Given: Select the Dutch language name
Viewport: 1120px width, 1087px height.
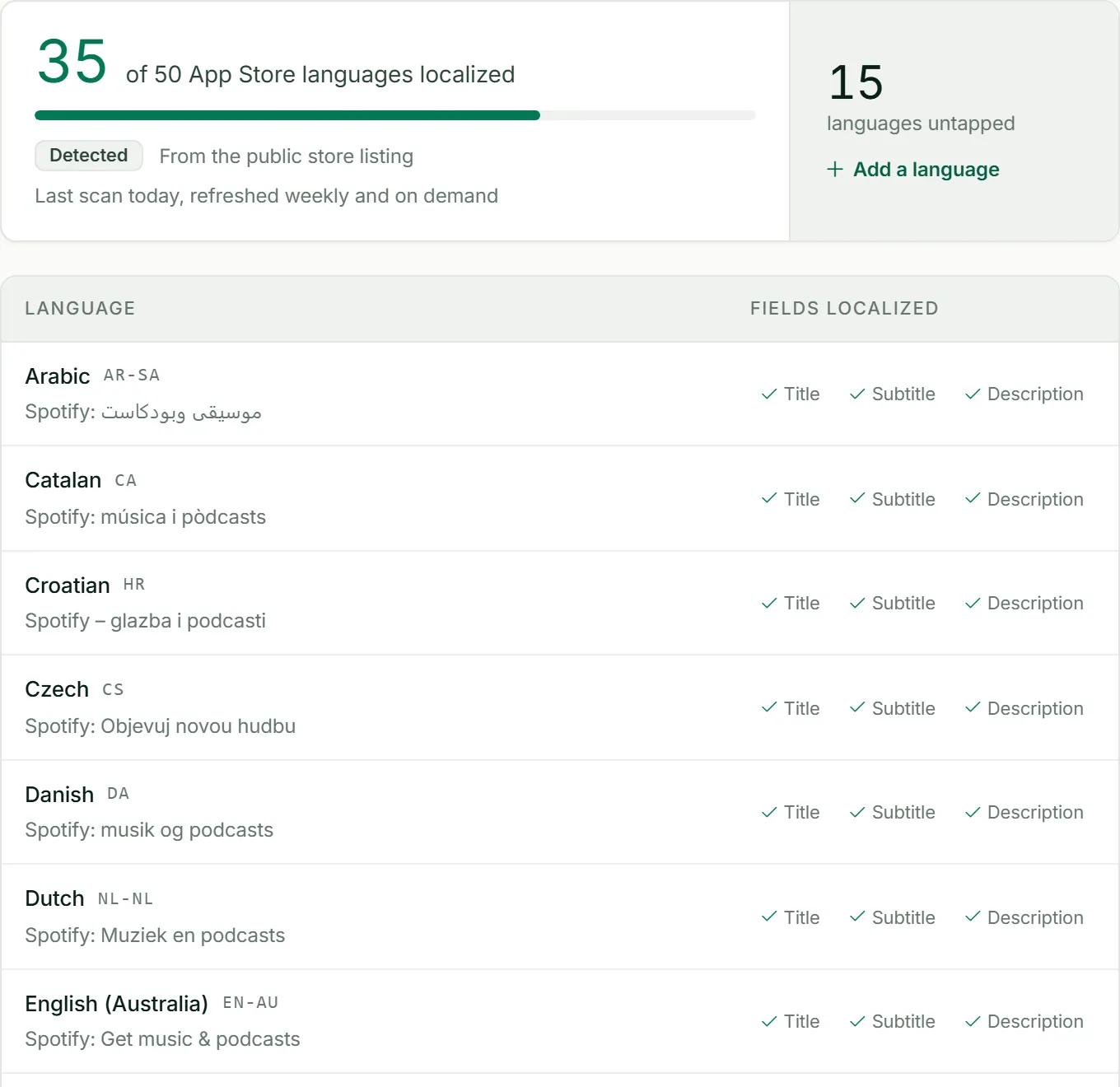Looking at the screenshot, I should tap(54, 898).
